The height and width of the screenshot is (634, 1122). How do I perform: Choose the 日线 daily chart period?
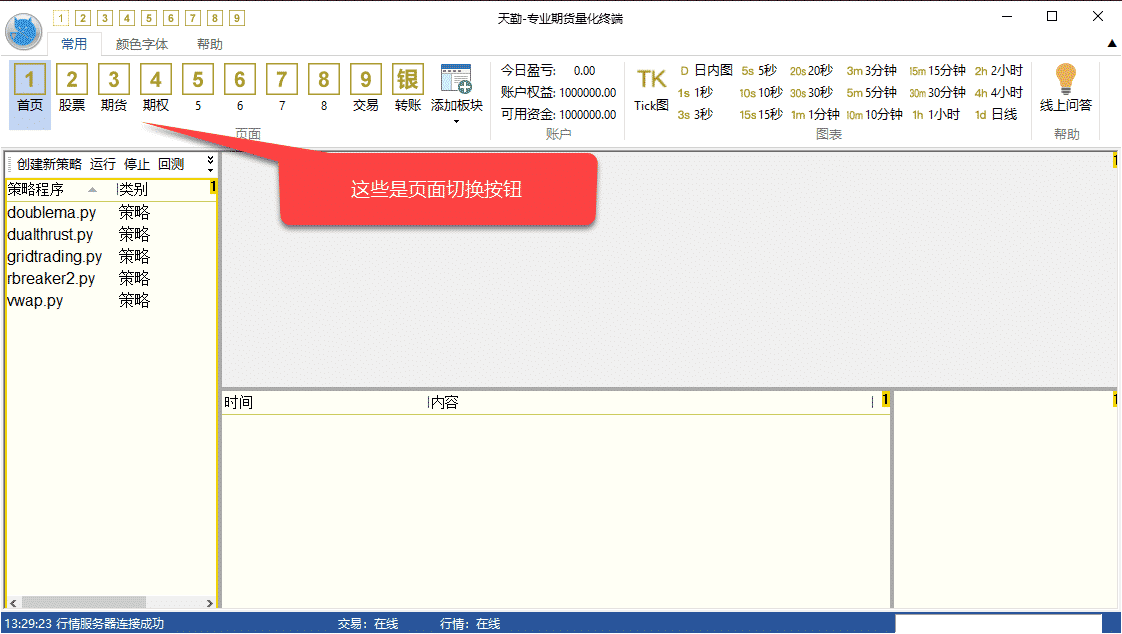[996, 114]
